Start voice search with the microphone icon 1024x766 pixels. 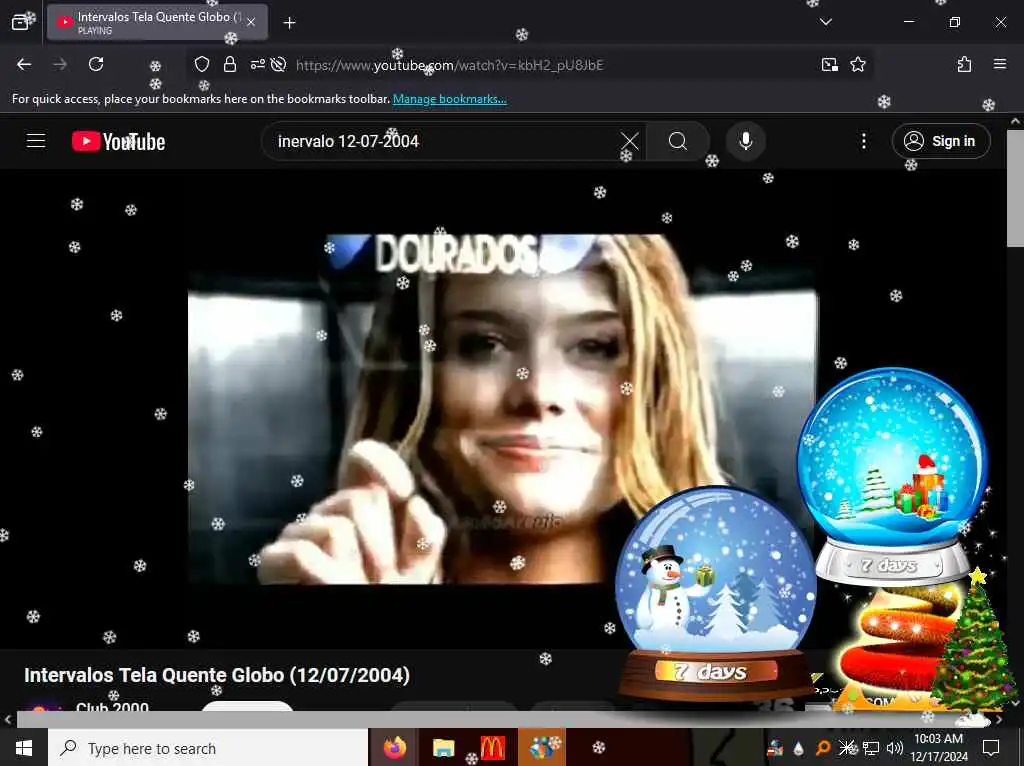pos(745,141)
